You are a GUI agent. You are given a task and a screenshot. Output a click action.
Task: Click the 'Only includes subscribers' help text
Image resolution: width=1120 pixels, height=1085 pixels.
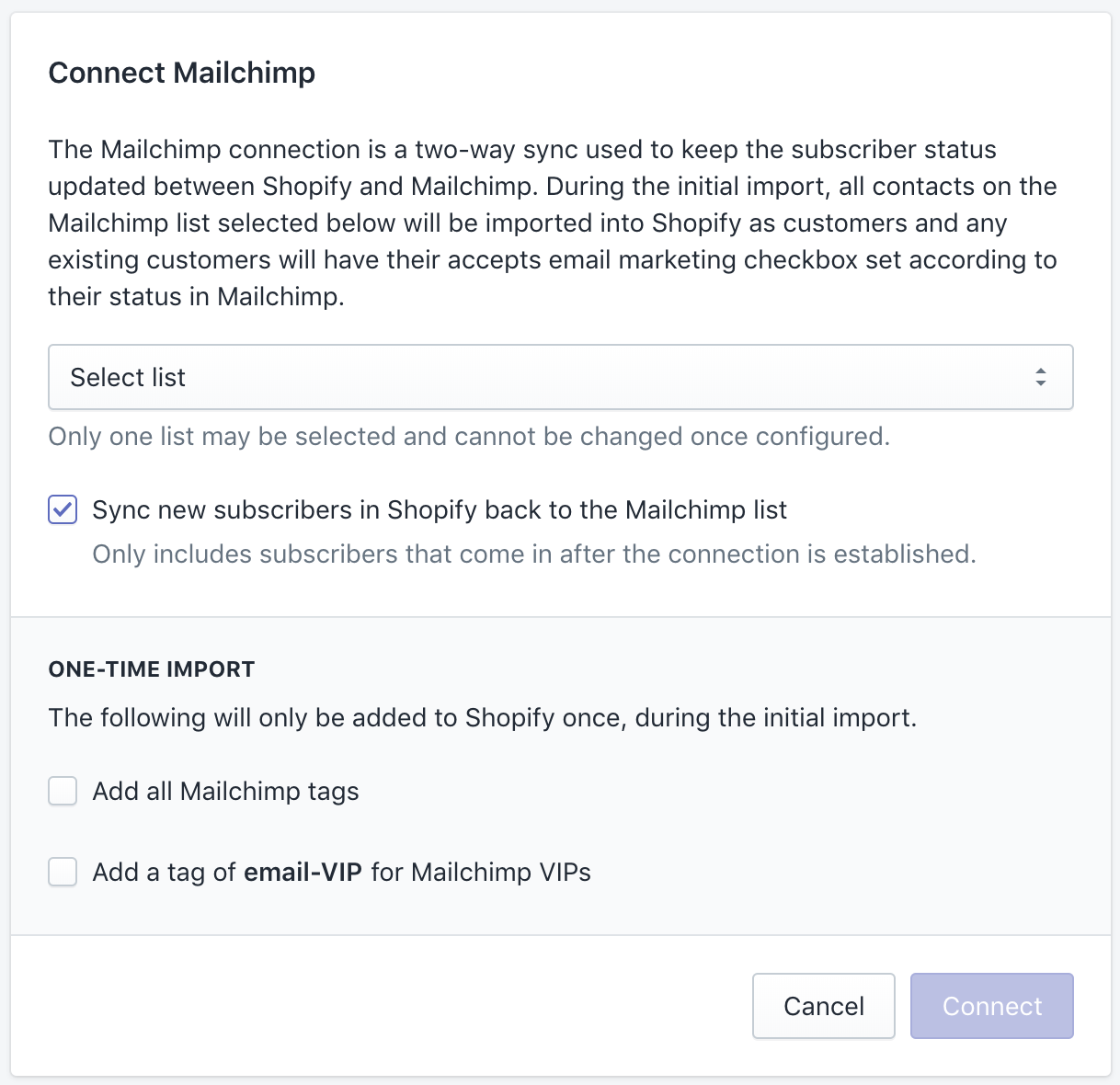(x=533, y=554)
